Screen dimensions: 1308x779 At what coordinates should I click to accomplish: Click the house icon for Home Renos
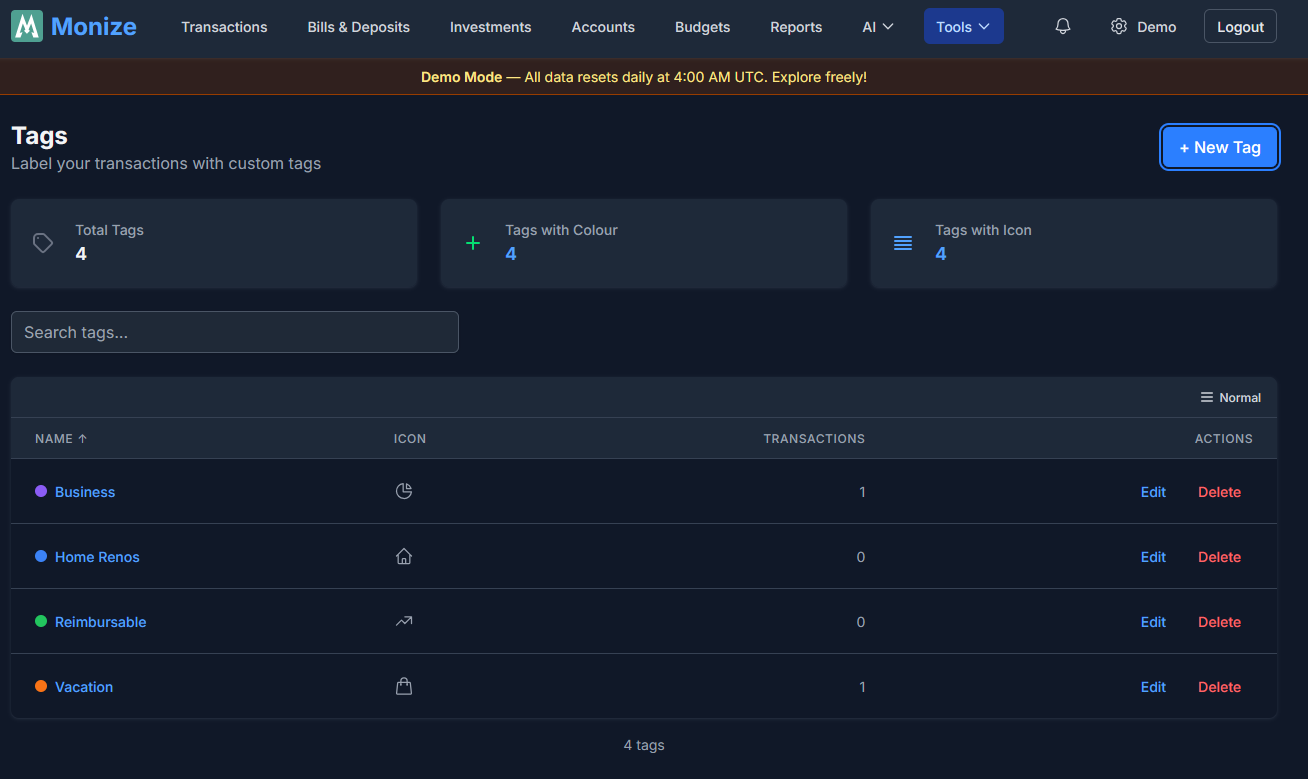pos(404,556)
